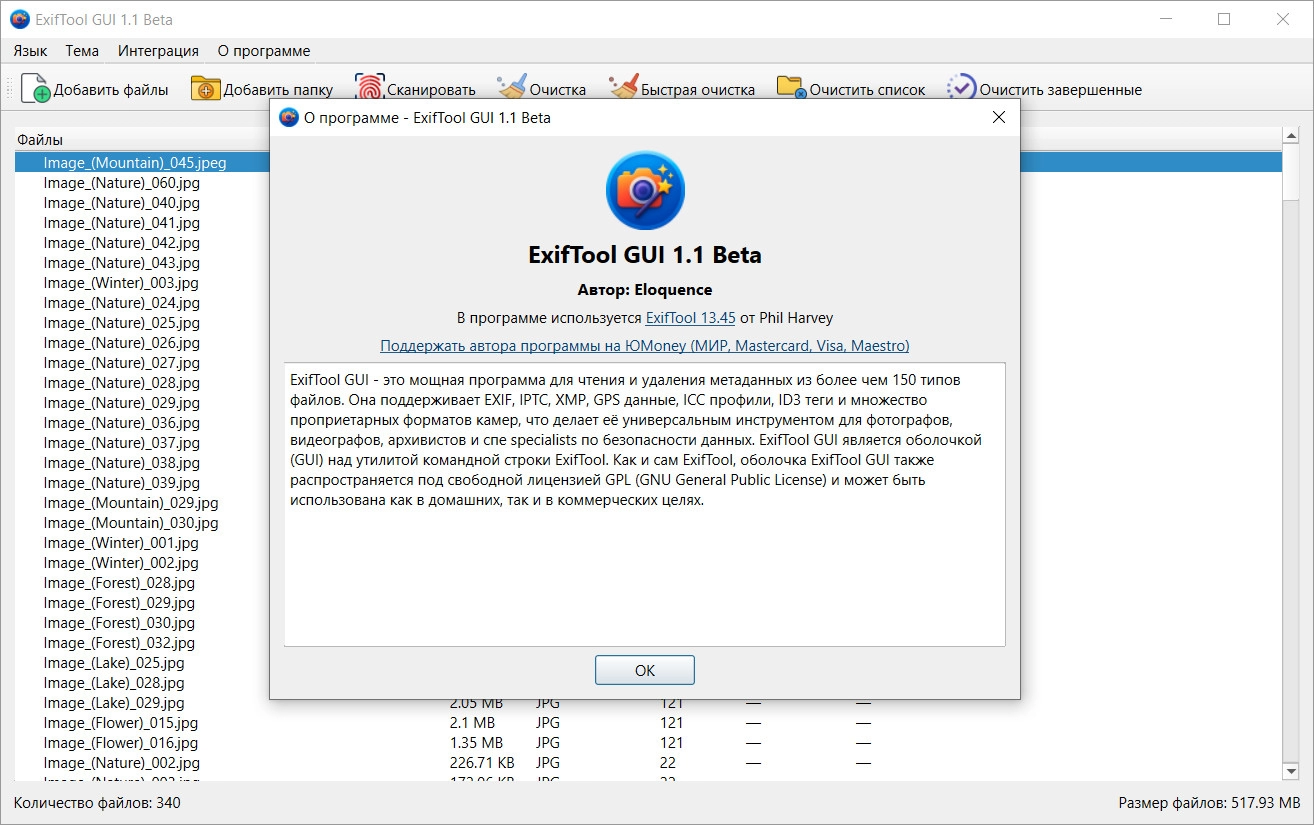
Task: Confirm the About dialog with OK
Action: click(x=645, y=670)
